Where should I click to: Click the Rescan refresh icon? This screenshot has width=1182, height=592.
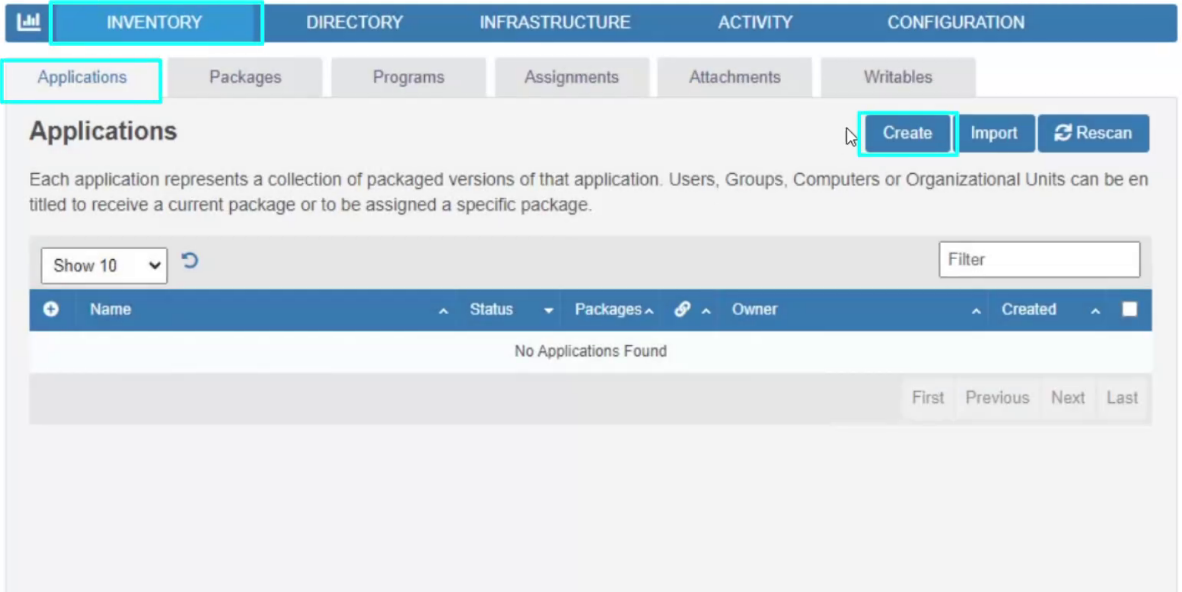click(1062, 132)
